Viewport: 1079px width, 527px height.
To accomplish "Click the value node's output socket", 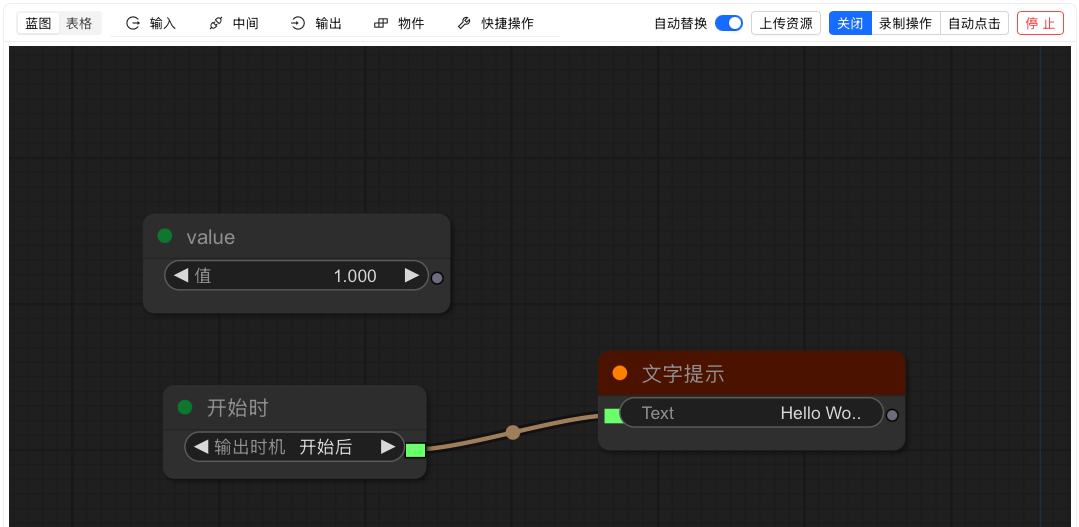I will tap(437, 278).
